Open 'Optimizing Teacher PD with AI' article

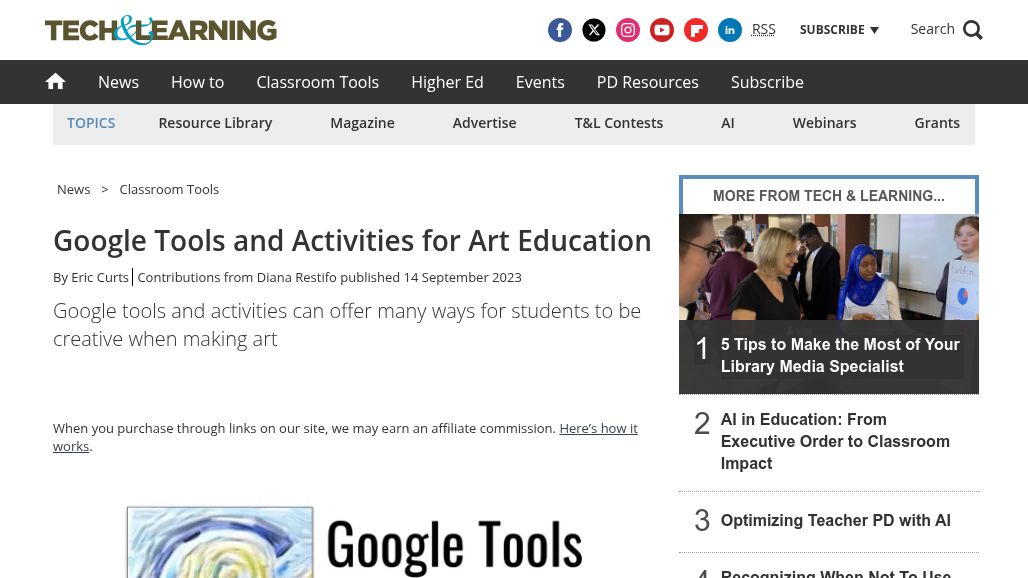coord(835,520)
